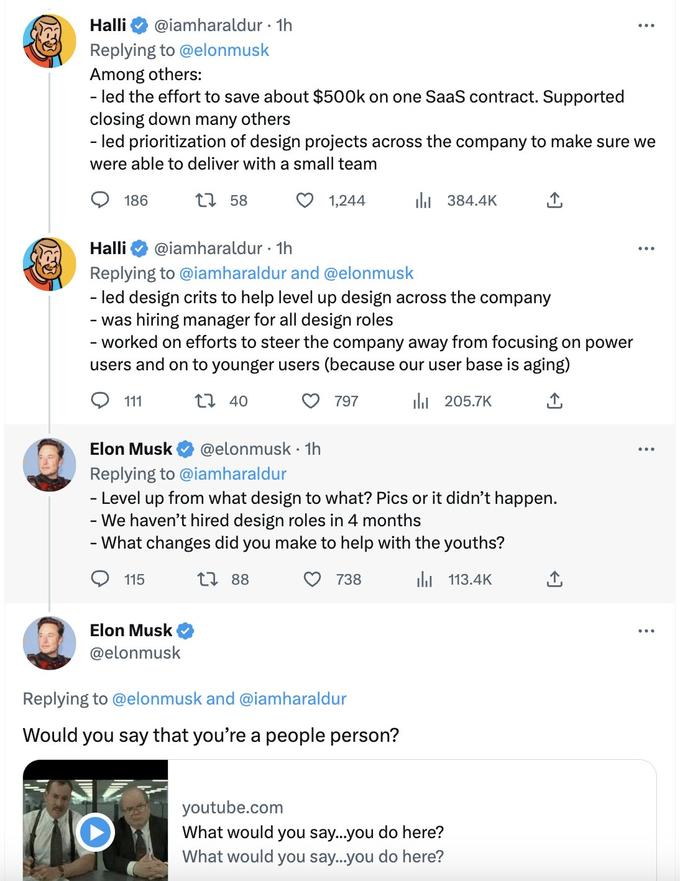This screenshot has width=680, height=881.
Task: Expand options menu on Elon's bottom tweet
Action: pyautogui.click(x=647, y=630)
